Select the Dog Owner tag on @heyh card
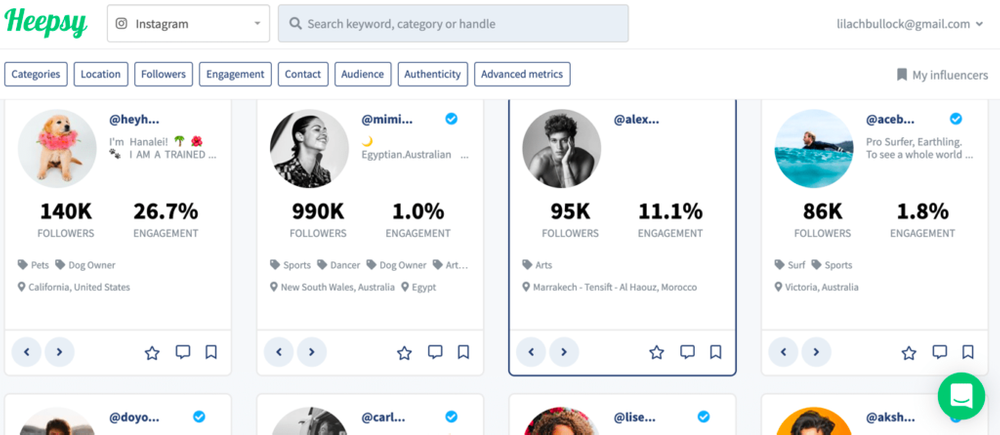Image resolution: width=1000 pixels, height=435 pixels. (85, 265)
